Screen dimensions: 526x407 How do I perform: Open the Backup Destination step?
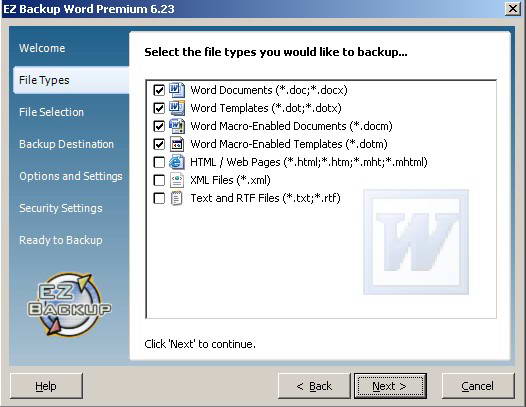click(x=66, y=144)
